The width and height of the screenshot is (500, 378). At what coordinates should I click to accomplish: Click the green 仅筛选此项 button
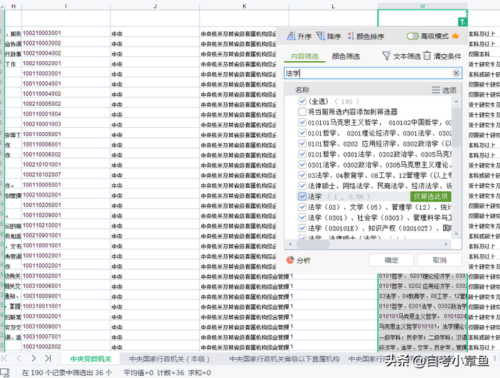pyautogui.click(x=431, y=197)
